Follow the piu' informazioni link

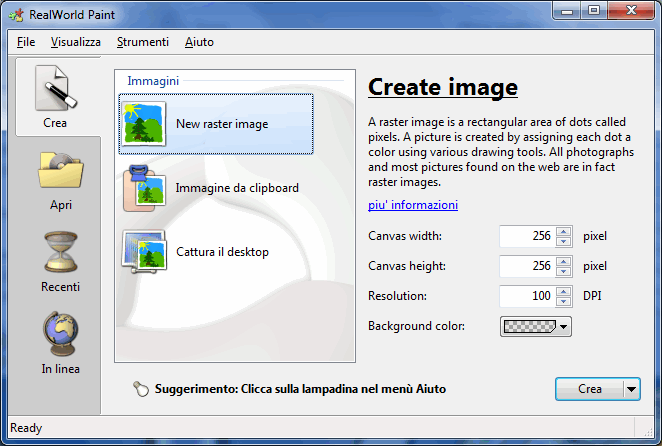(x=413, y=205)
